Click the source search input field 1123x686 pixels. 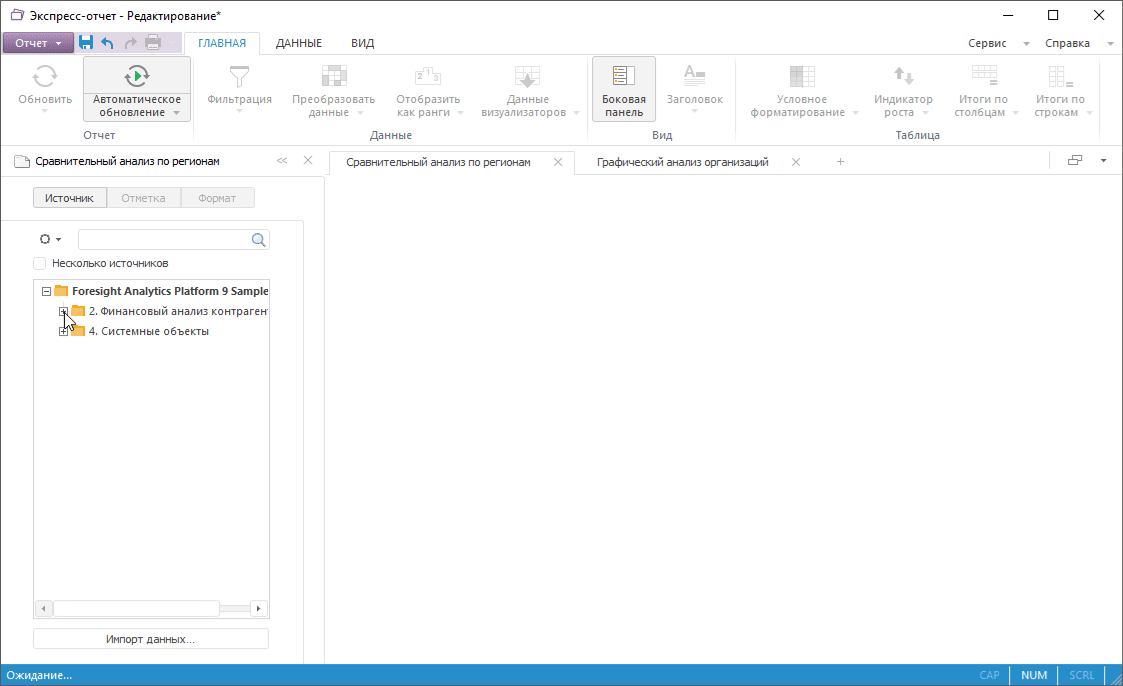point(164,239)
